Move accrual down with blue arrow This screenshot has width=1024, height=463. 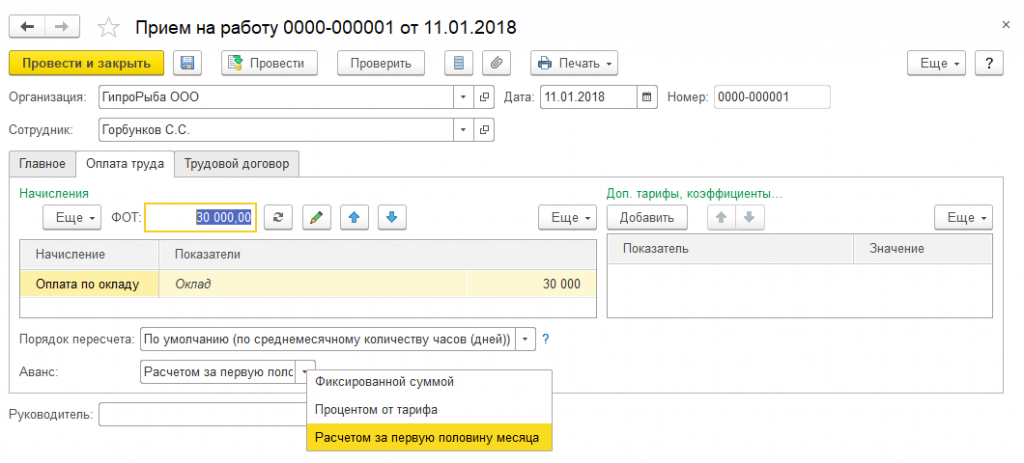[x=391, y=217]
